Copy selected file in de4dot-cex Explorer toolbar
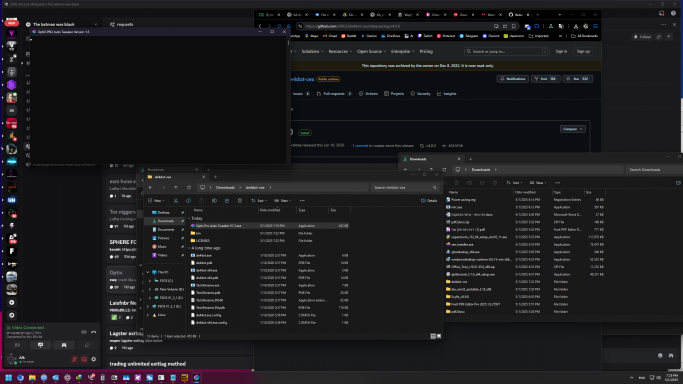683x384 pixels. 188,201
